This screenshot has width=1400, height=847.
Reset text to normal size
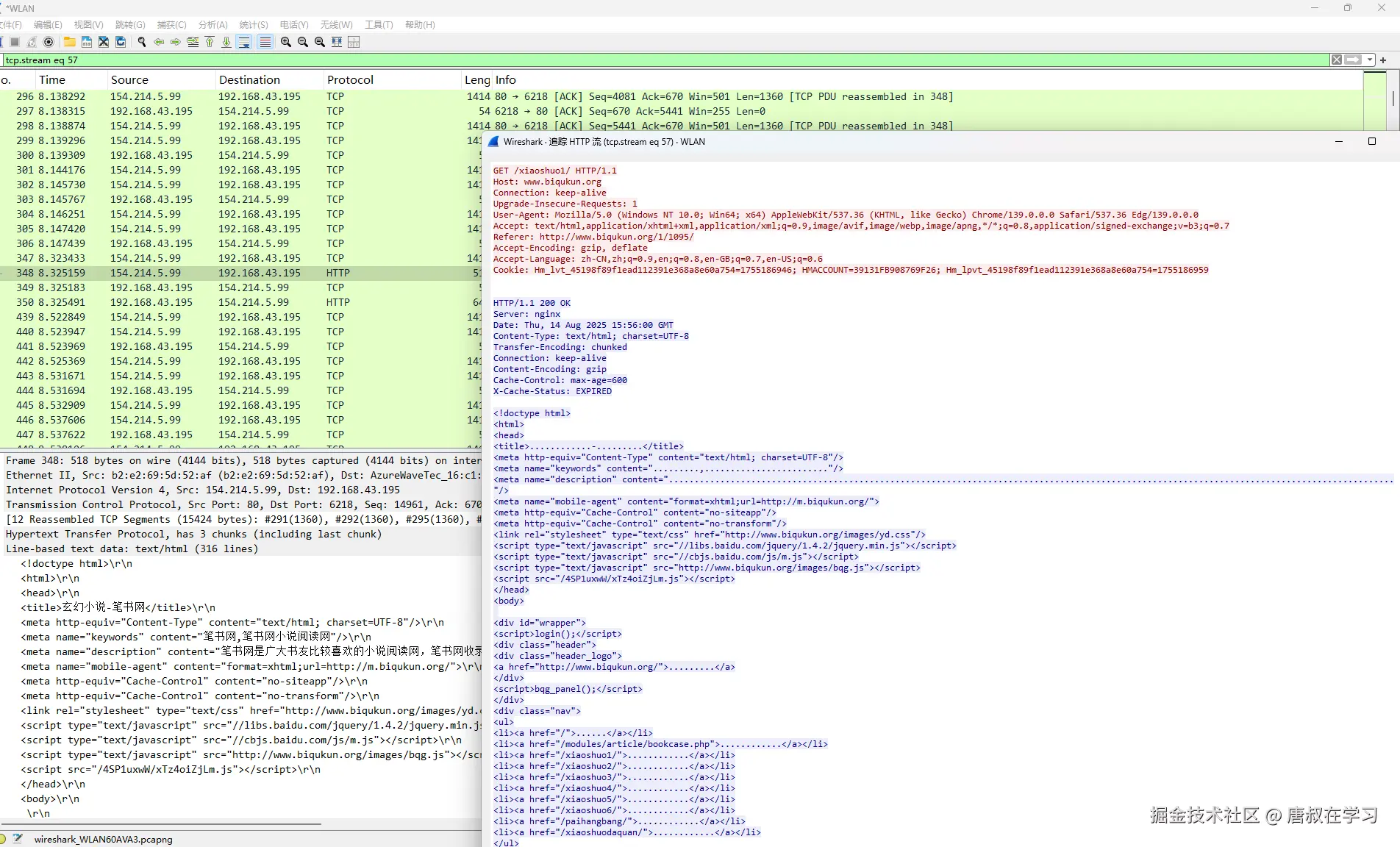click(x=320, y=42)
